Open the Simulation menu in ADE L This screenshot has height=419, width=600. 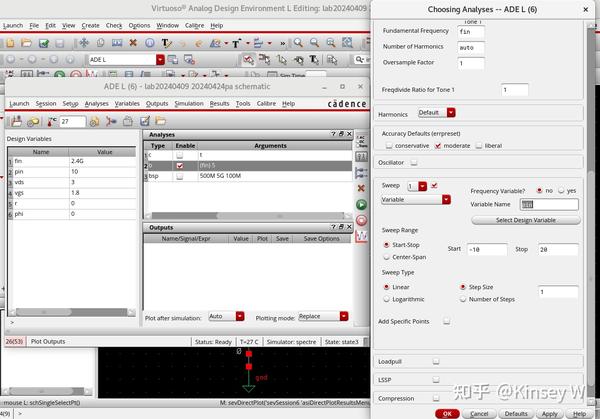tap(189, 104)
